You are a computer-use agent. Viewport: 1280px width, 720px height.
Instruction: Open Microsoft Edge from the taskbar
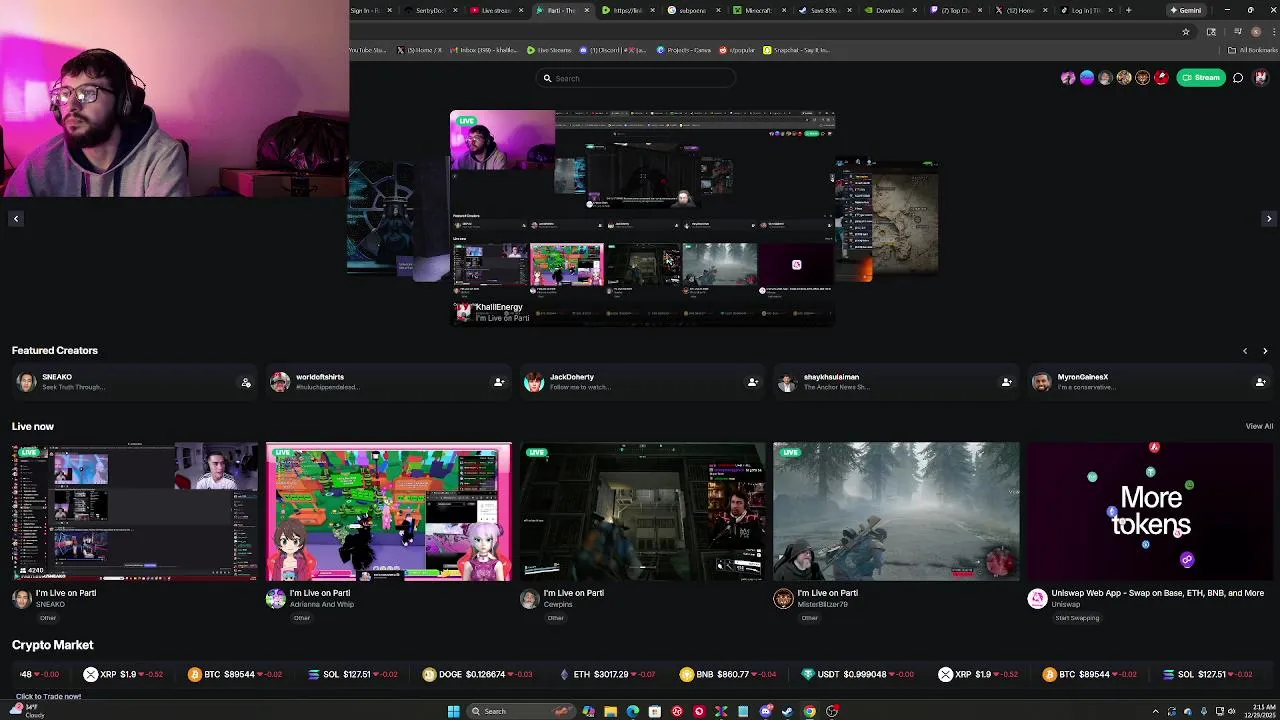(632, 711)
